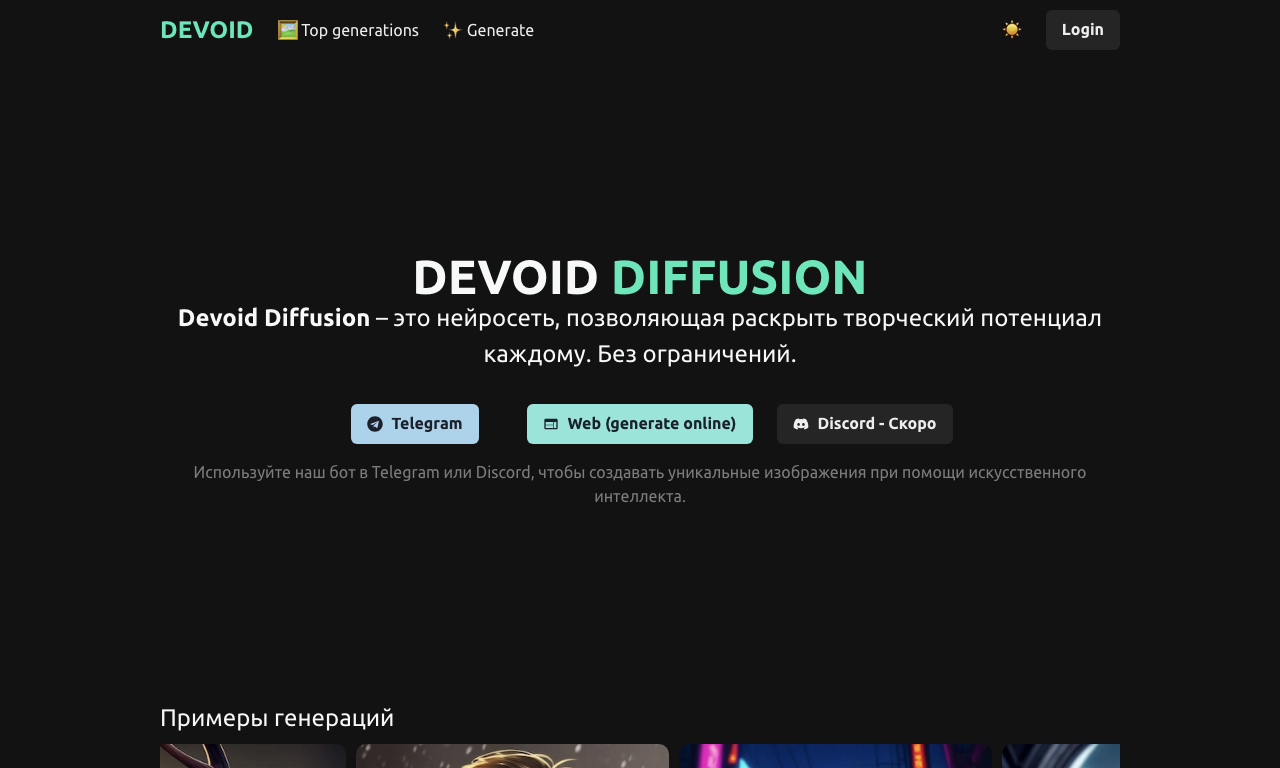Click the browser window icon in Web button
Viewport: 1280px width, 768px height.
[x=551, y=424]
